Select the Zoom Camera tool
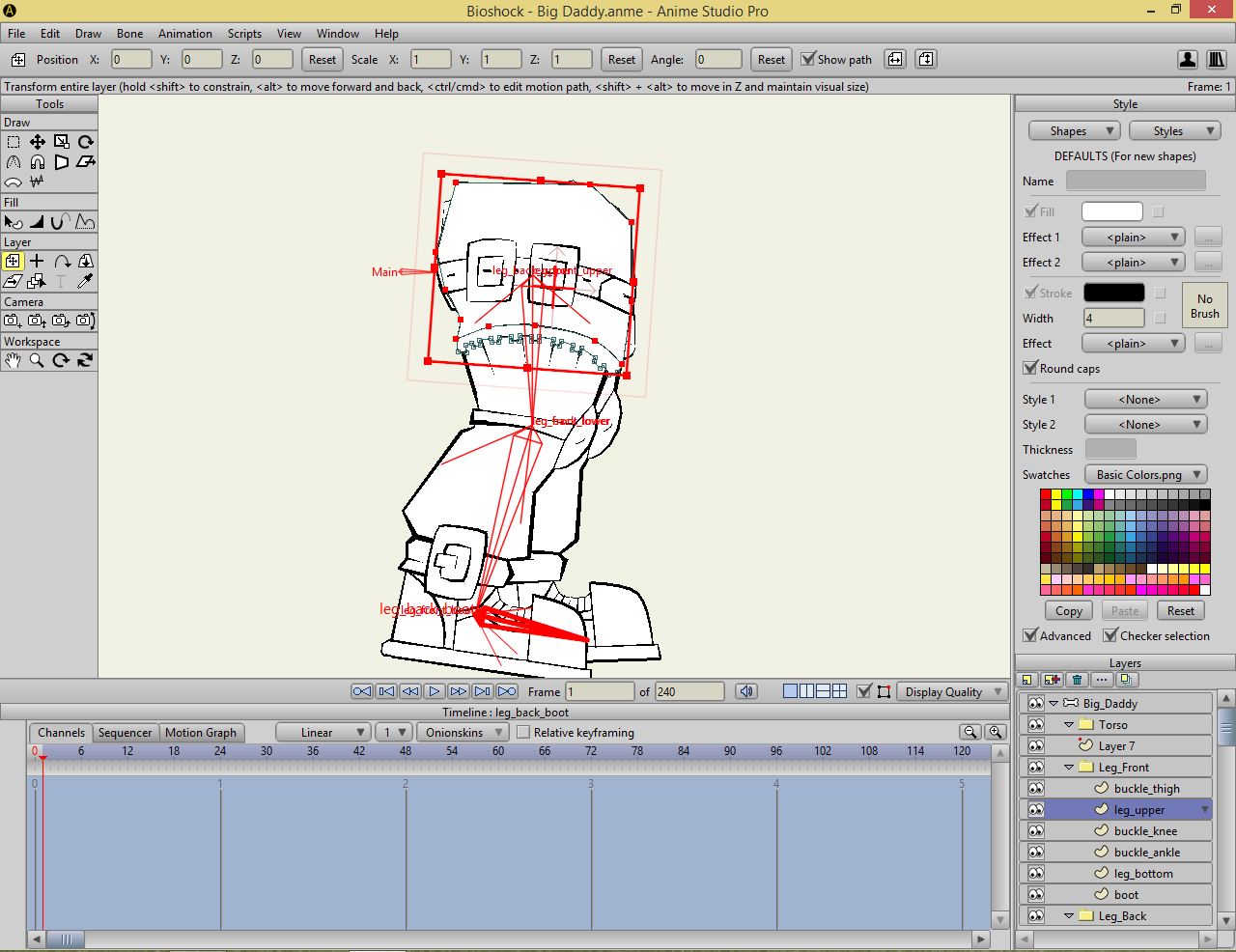The width and height of the screenshot is (1236, 952). [x=38, y=321]
